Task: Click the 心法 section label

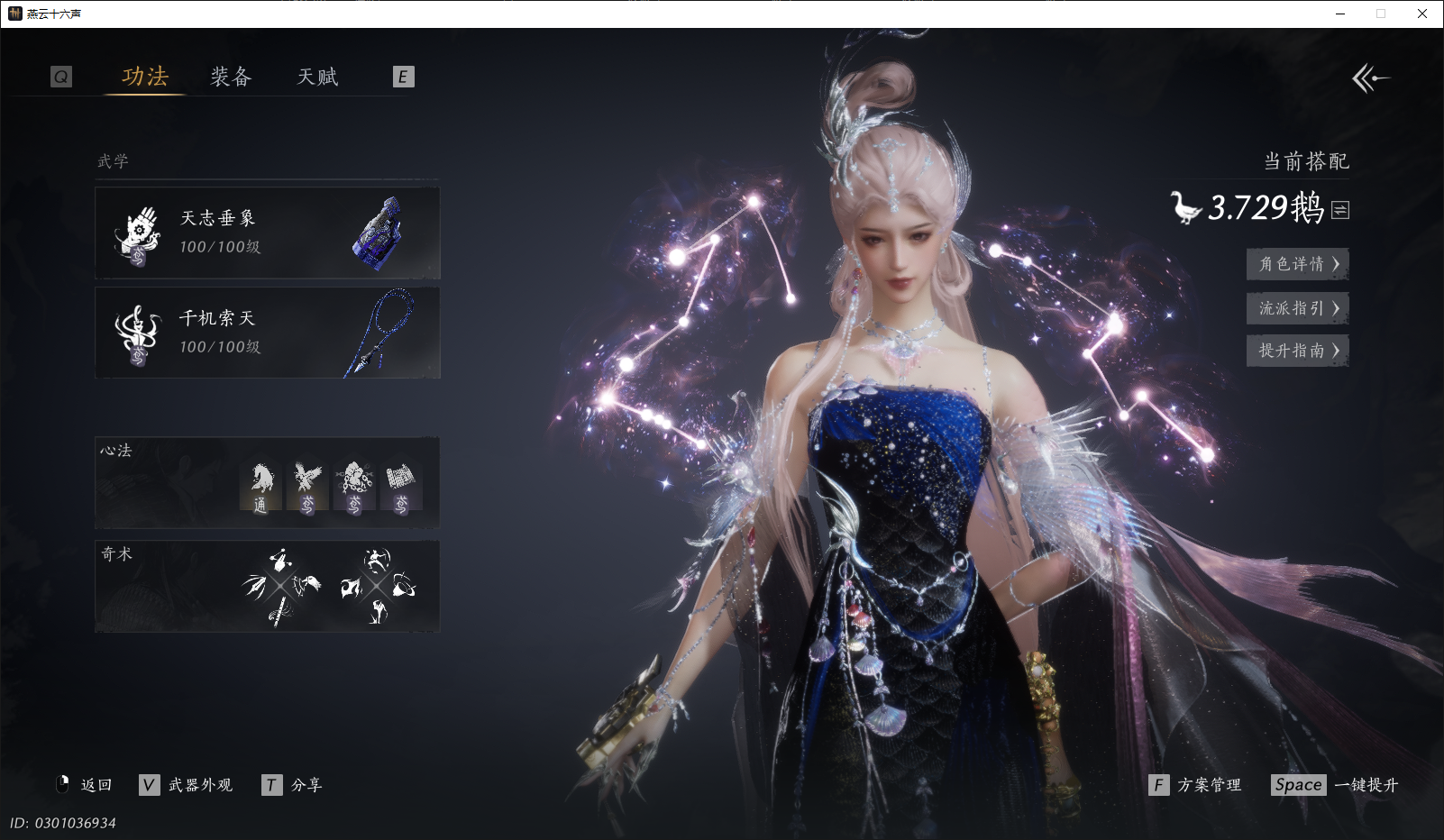Action: click(116, 451)
